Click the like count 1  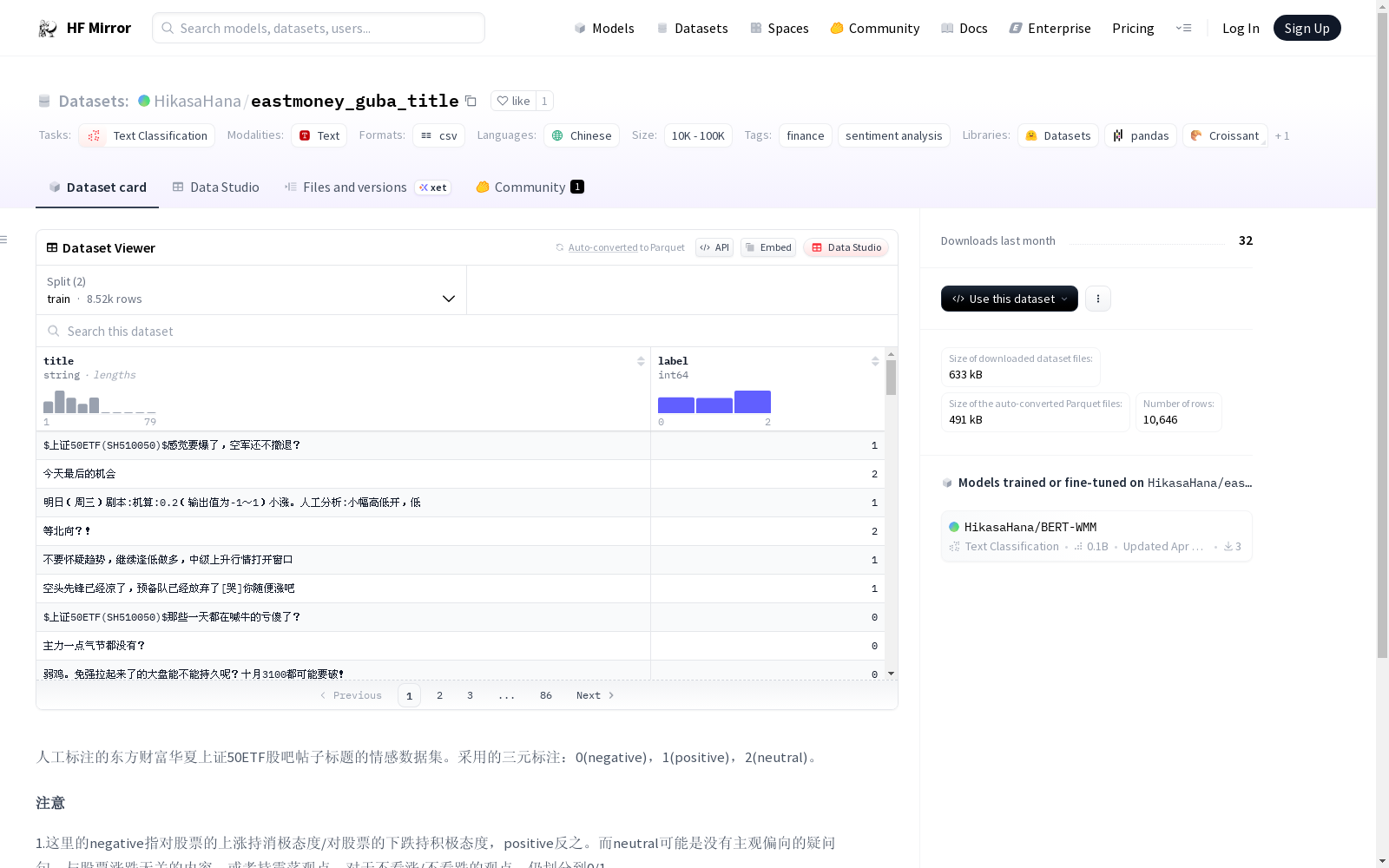544,101
